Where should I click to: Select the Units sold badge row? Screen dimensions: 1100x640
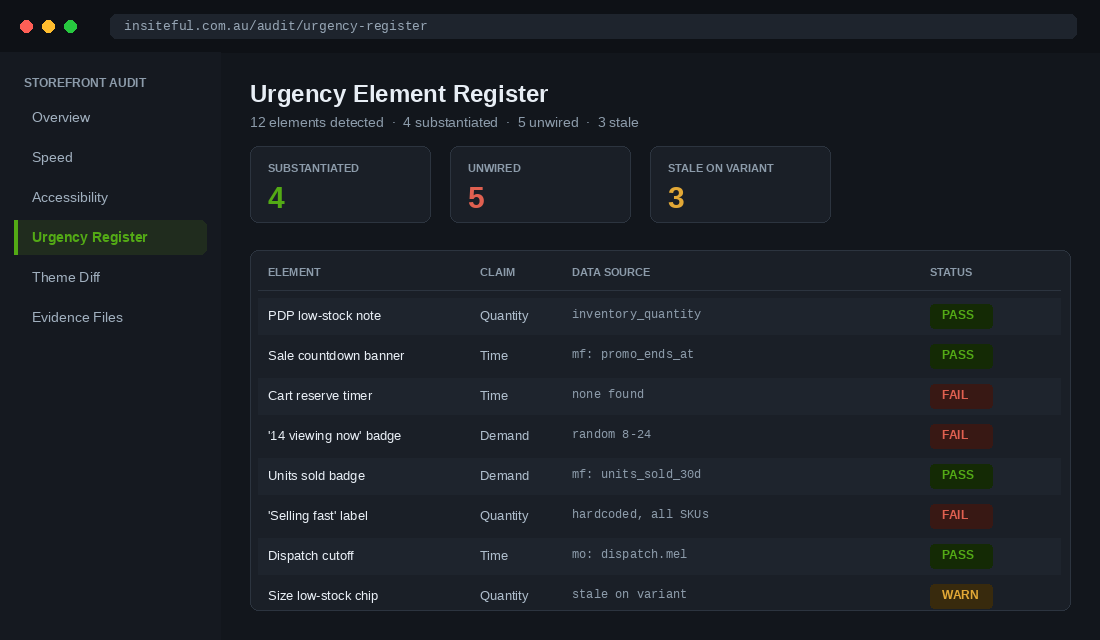659,476
